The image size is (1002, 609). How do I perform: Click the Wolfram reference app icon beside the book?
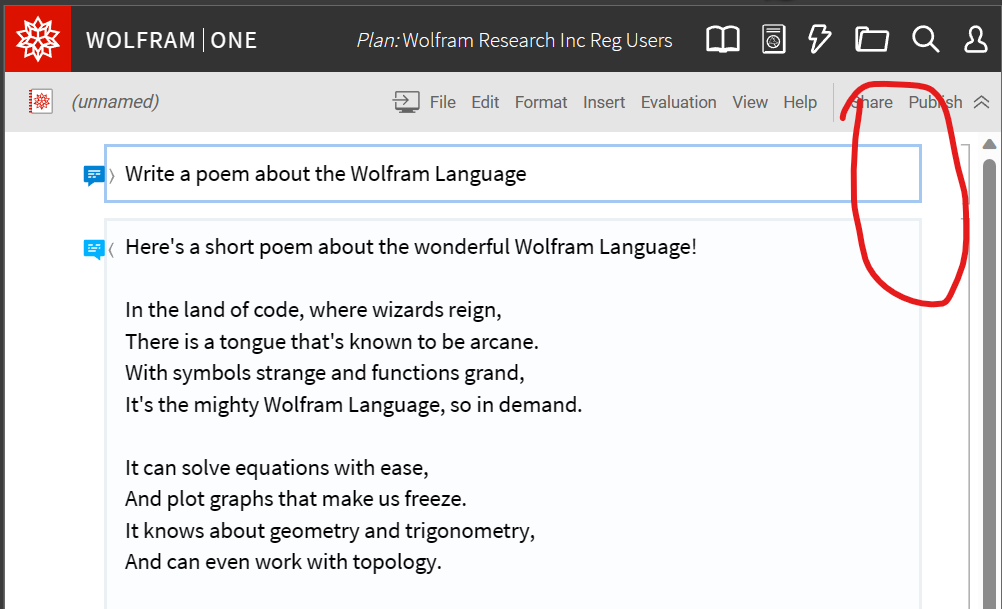[x=773, y=39]
